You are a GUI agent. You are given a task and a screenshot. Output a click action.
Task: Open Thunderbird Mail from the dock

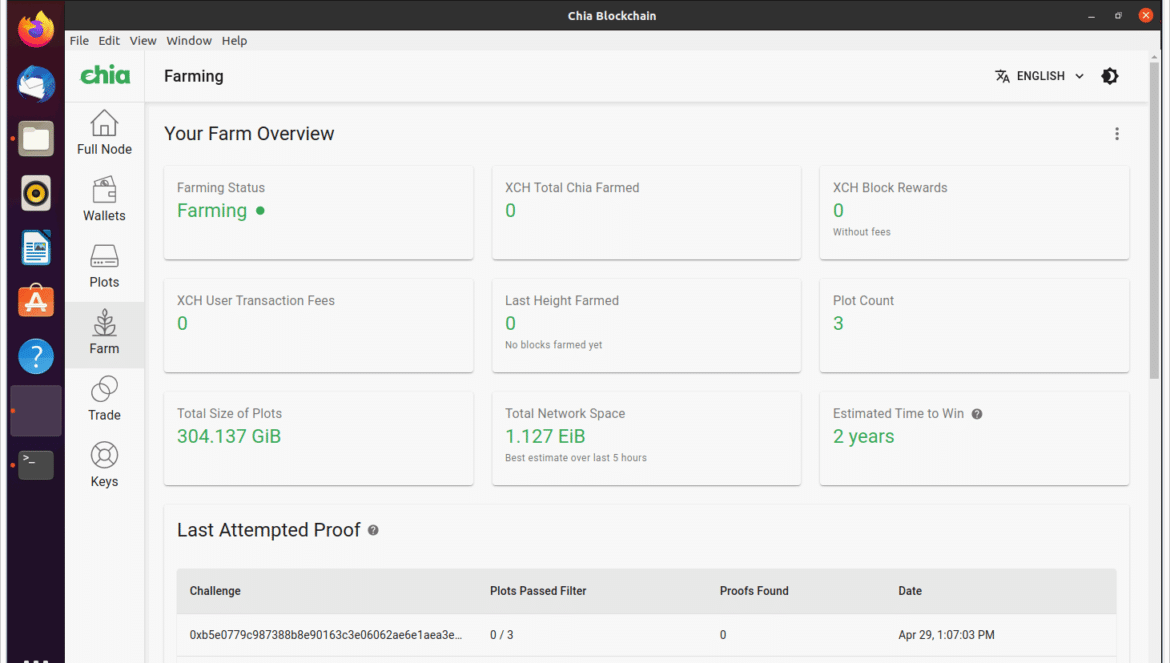[36, 84]
